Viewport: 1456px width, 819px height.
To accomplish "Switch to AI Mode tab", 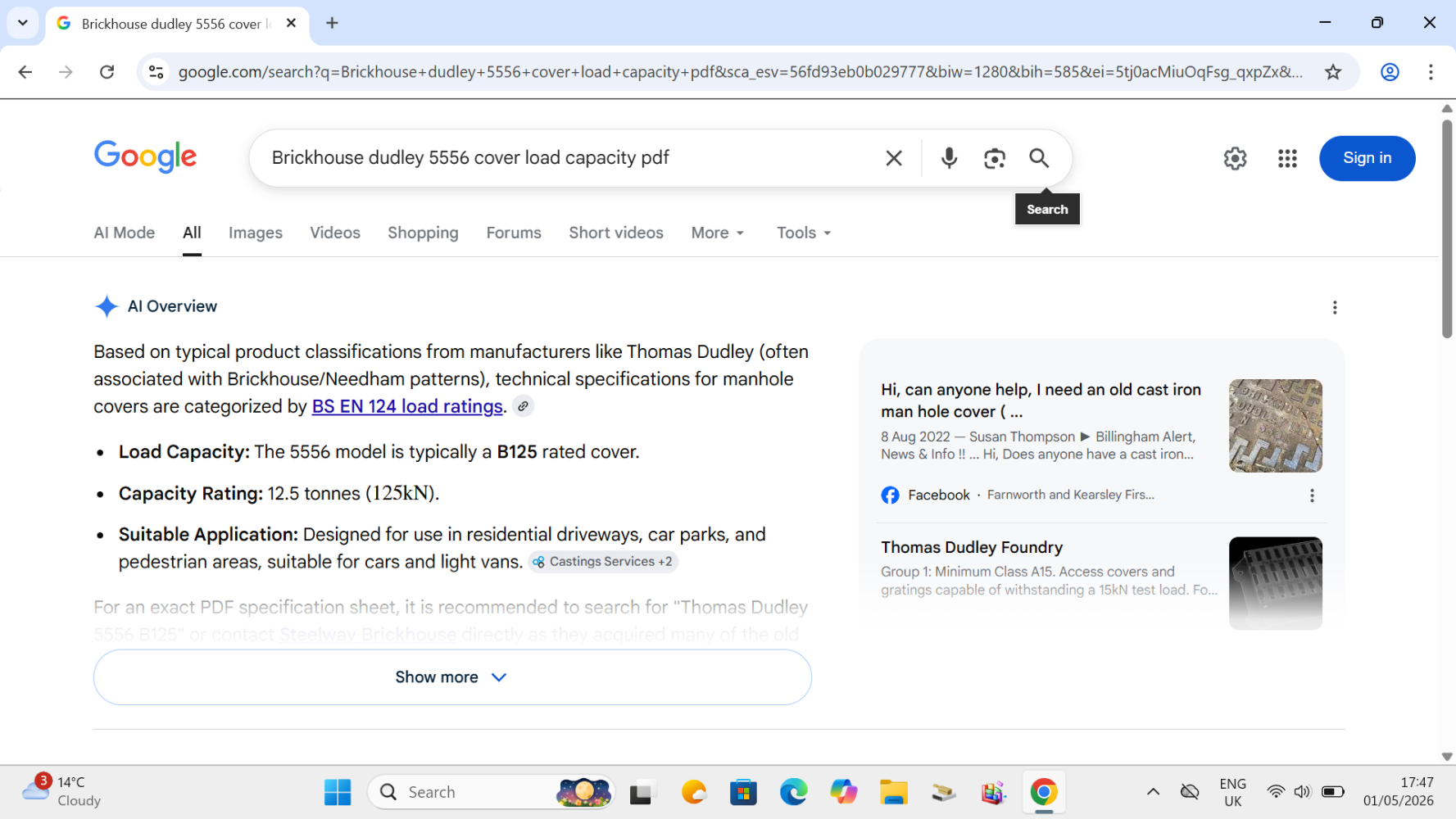I will click(x=125, y=233).
